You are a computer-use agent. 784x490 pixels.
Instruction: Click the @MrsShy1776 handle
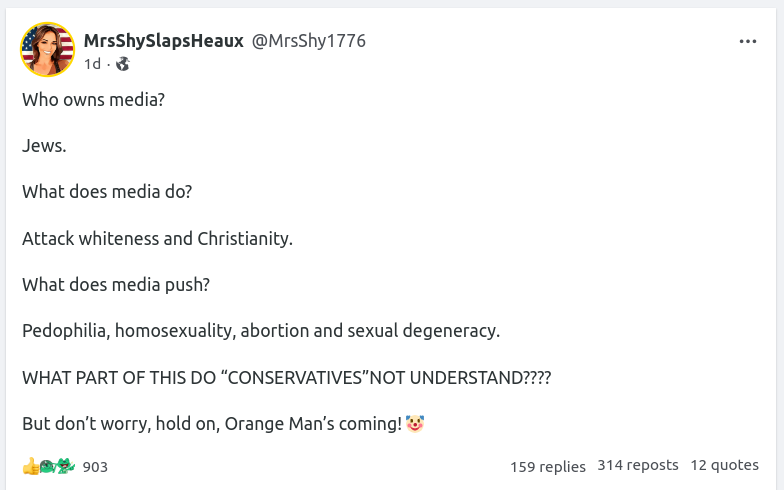point(308,41)
